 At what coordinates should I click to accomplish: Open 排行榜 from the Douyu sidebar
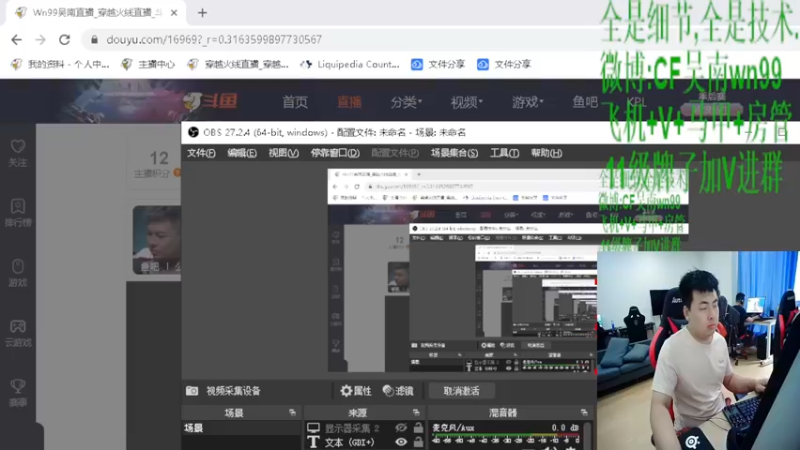tap(18, 213)
